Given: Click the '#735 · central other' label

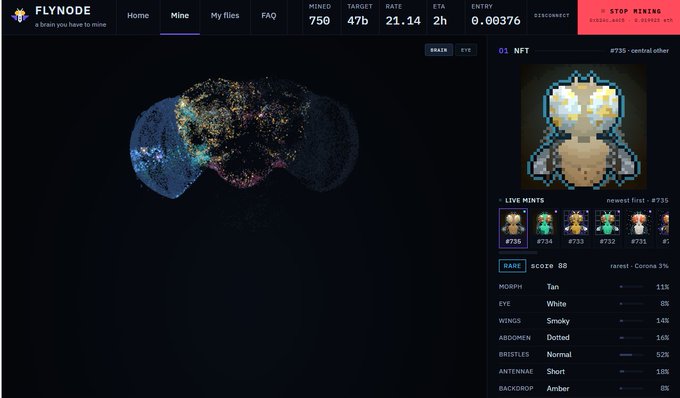Looking at the screenshot, I should coord(639,51).
